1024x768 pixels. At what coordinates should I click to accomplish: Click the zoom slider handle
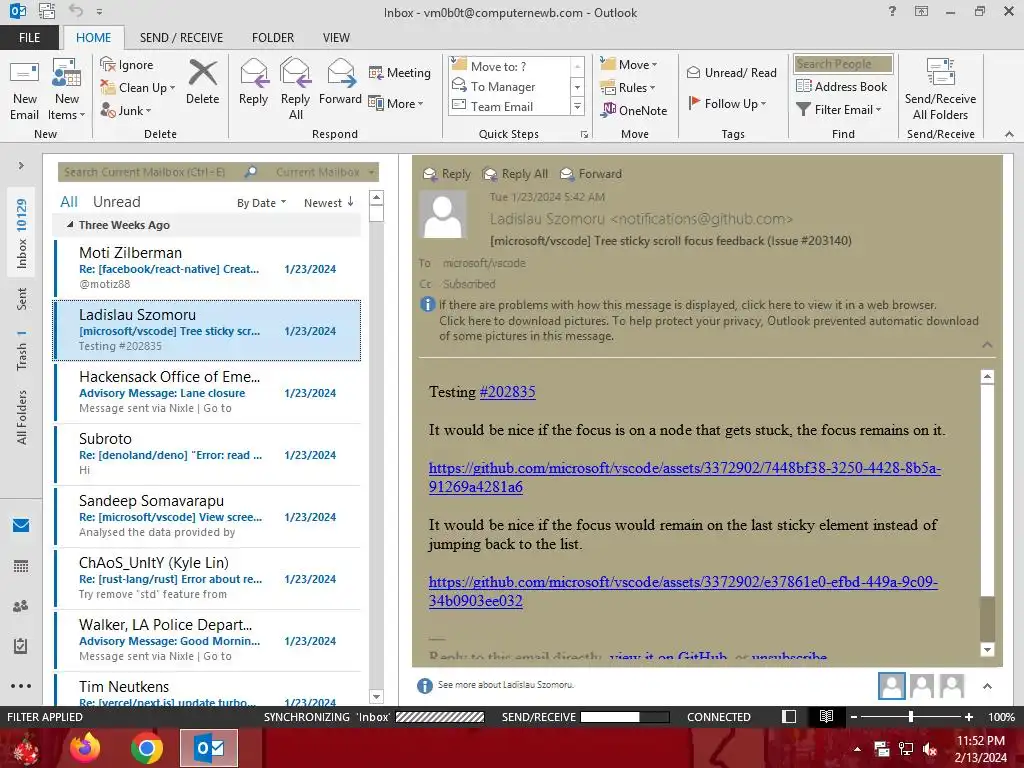pos(911,716)
